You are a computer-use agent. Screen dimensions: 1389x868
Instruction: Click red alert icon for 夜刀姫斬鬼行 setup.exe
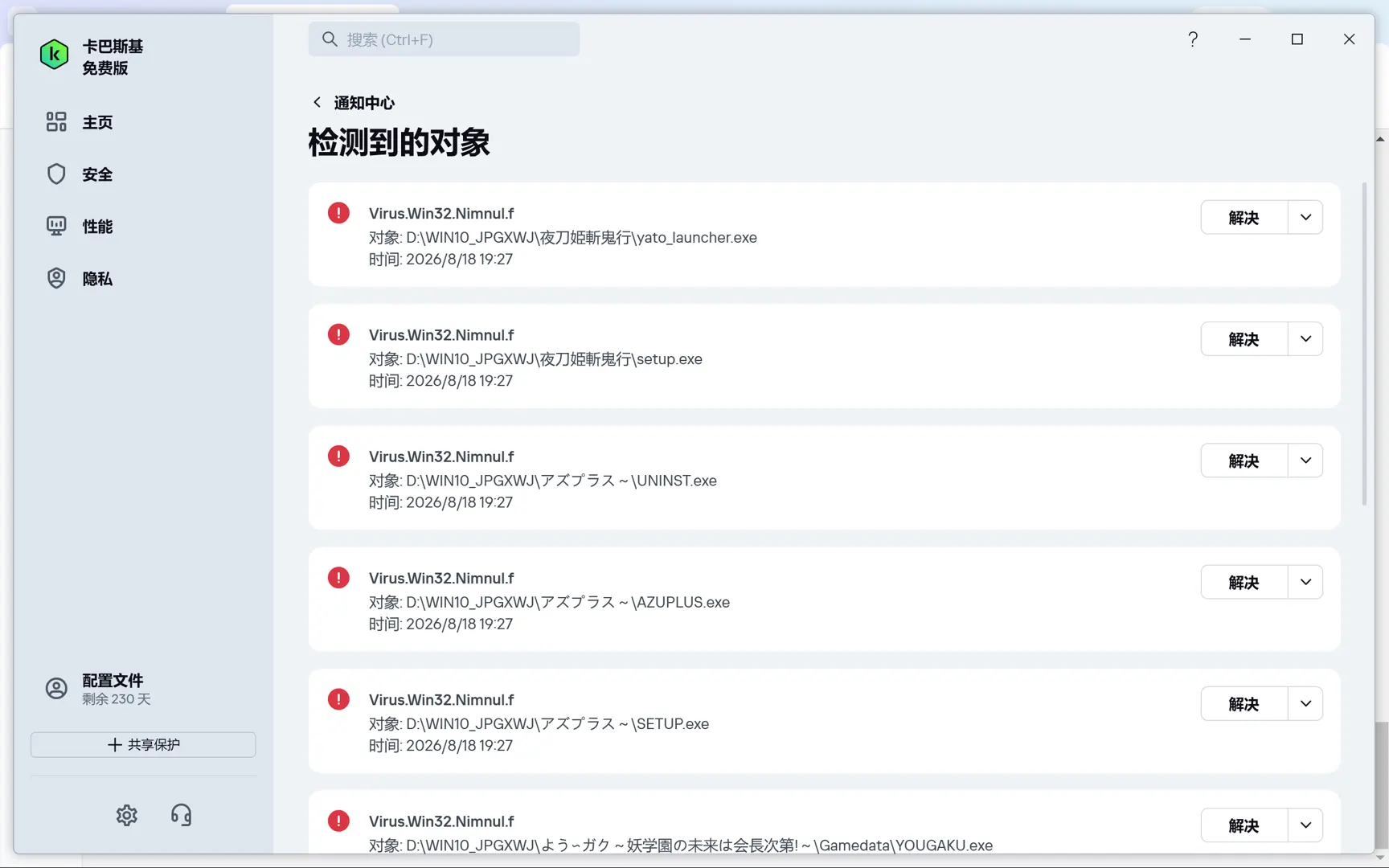(x=338, y=334)
